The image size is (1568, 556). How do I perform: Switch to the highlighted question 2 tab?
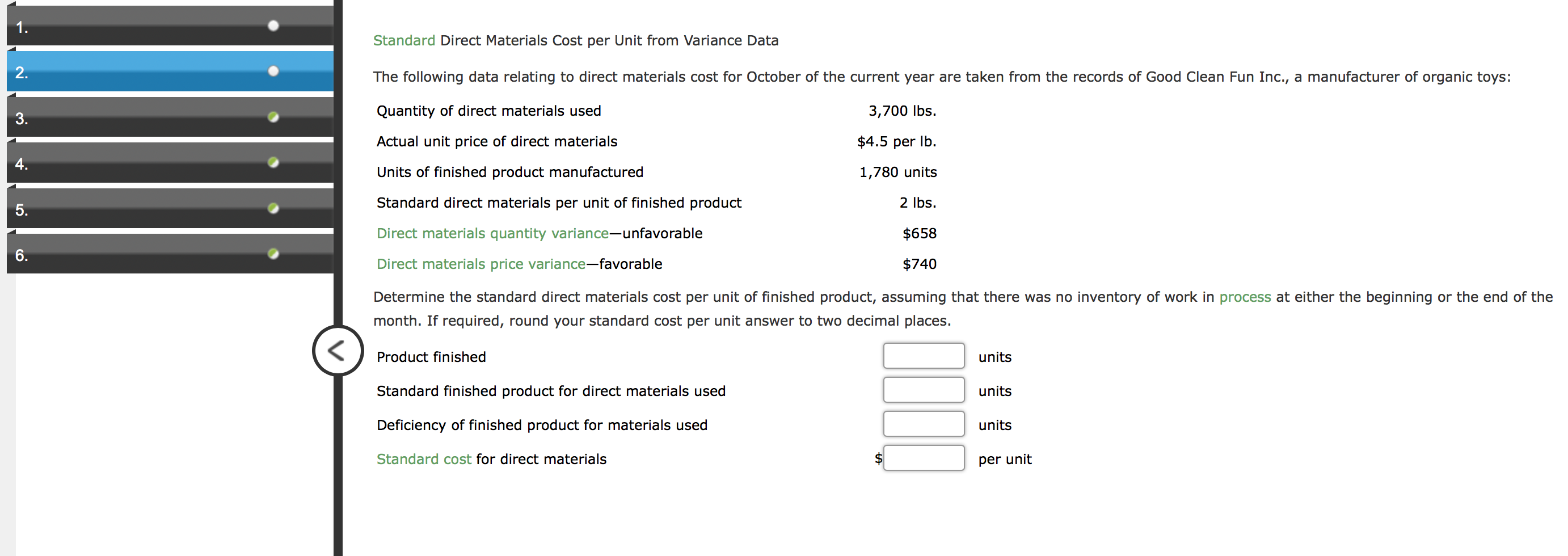click(152, 73)
